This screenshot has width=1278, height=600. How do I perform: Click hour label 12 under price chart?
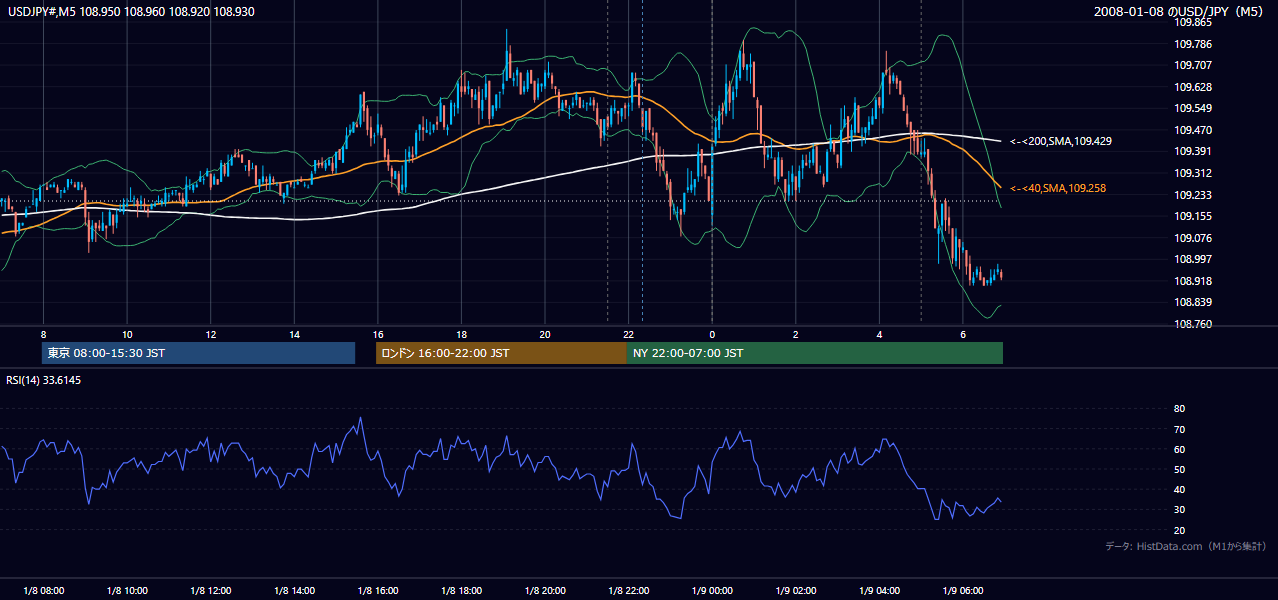click(211, 334)
